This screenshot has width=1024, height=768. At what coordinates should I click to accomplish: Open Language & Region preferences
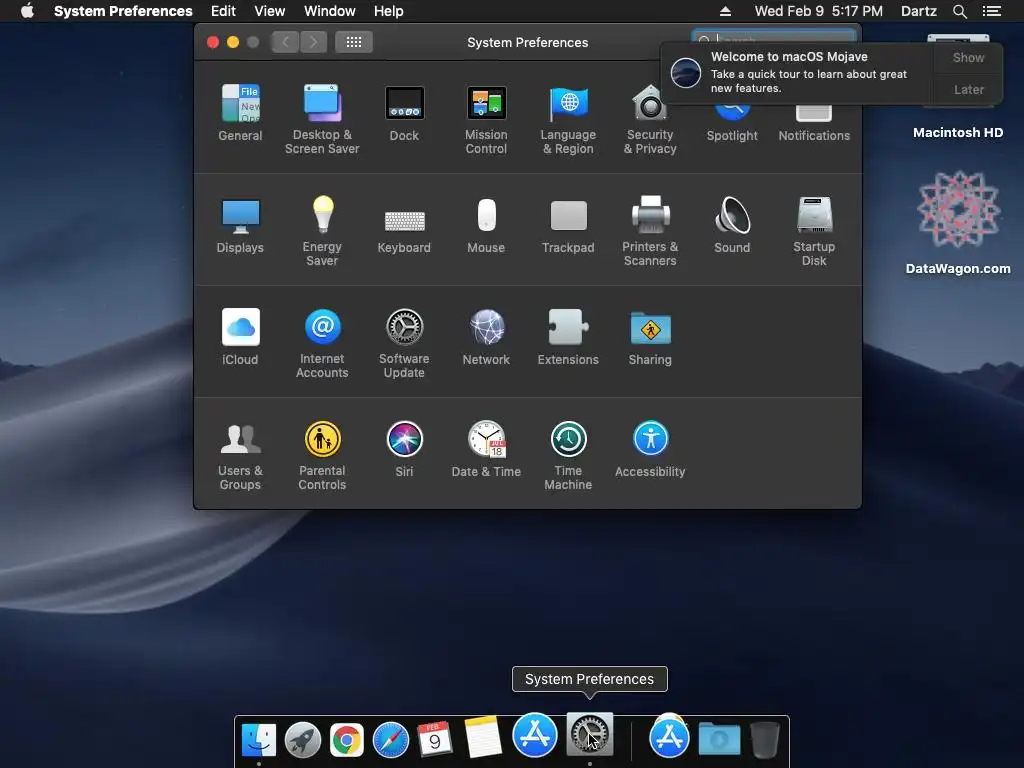pos(568,119)
